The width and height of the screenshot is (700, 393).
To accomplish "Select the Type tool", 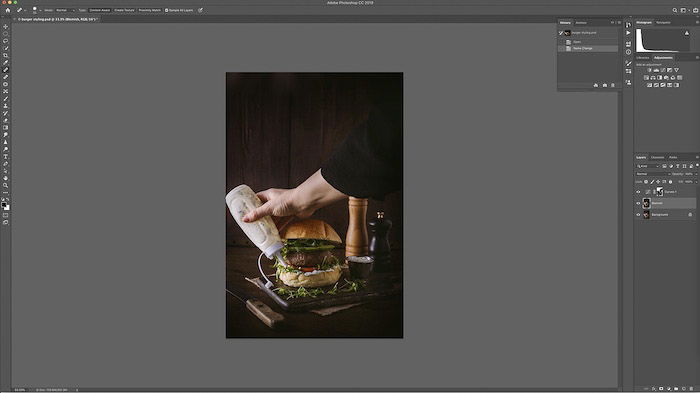I will tap(5, 156).
